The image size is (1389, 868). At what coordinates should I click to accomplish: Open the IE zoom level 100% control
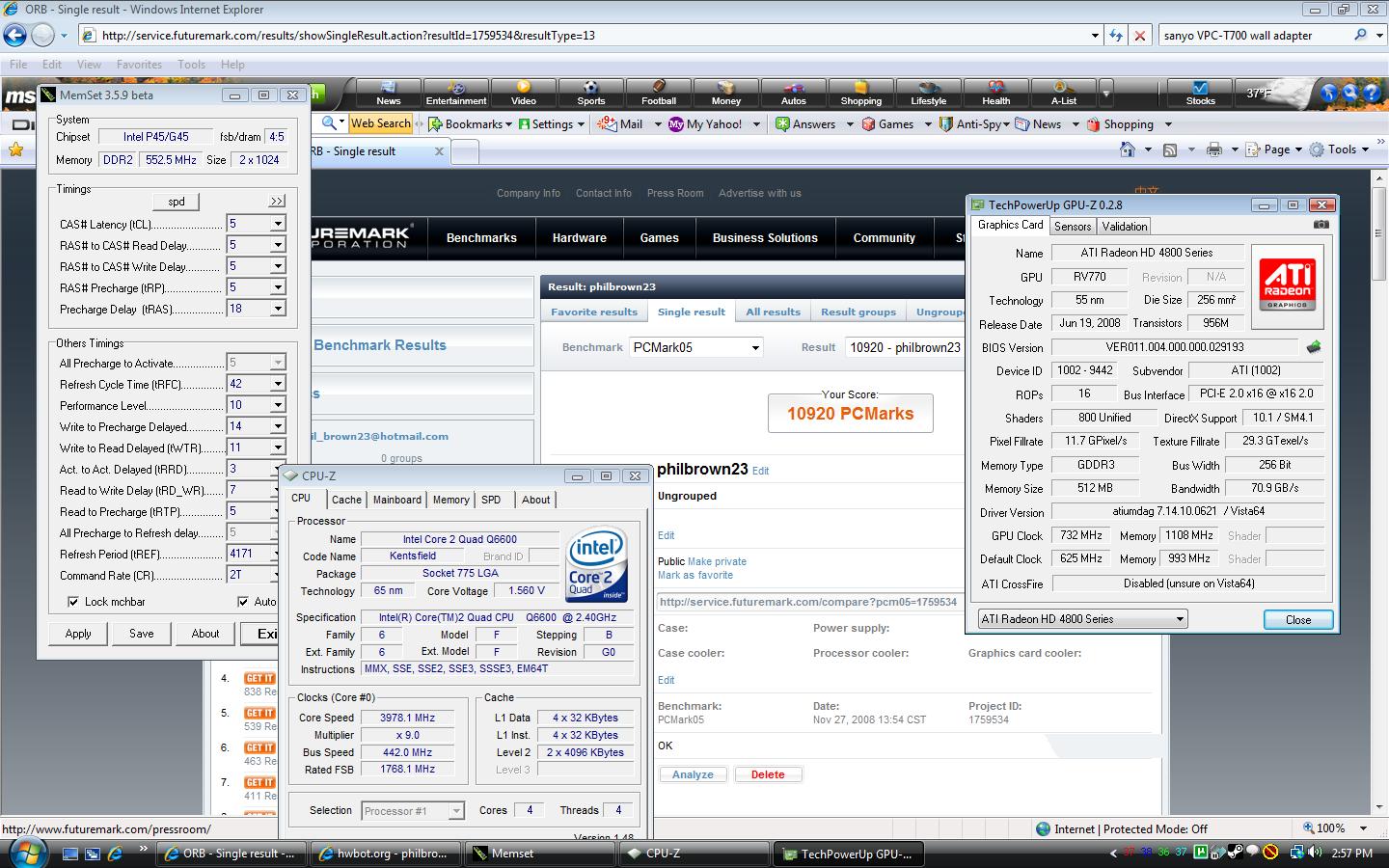click(x=1337, y=828)
